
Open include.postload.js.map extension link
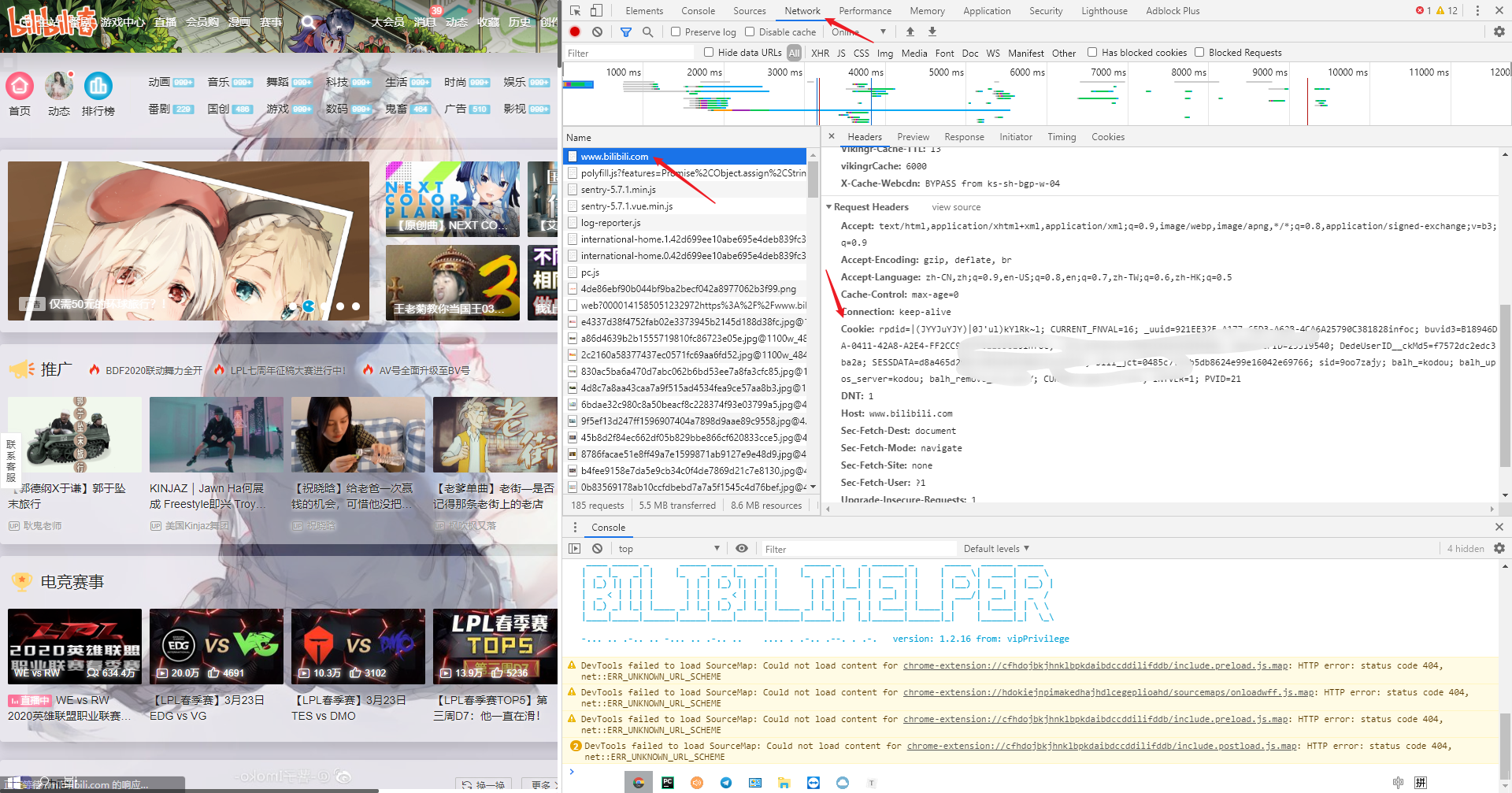click(1102, 746)
